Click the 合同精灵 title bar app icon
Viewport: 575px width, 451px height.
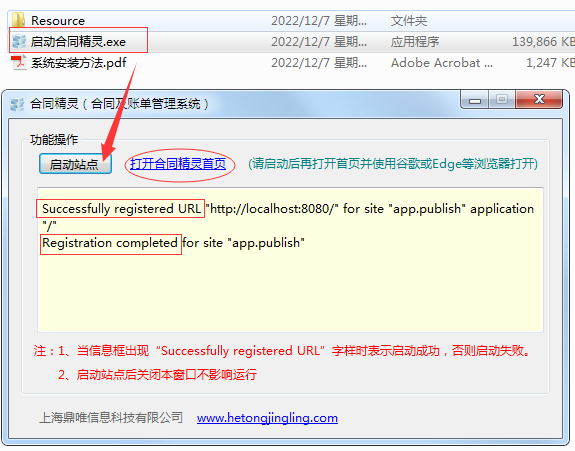(x=17, y=104)
